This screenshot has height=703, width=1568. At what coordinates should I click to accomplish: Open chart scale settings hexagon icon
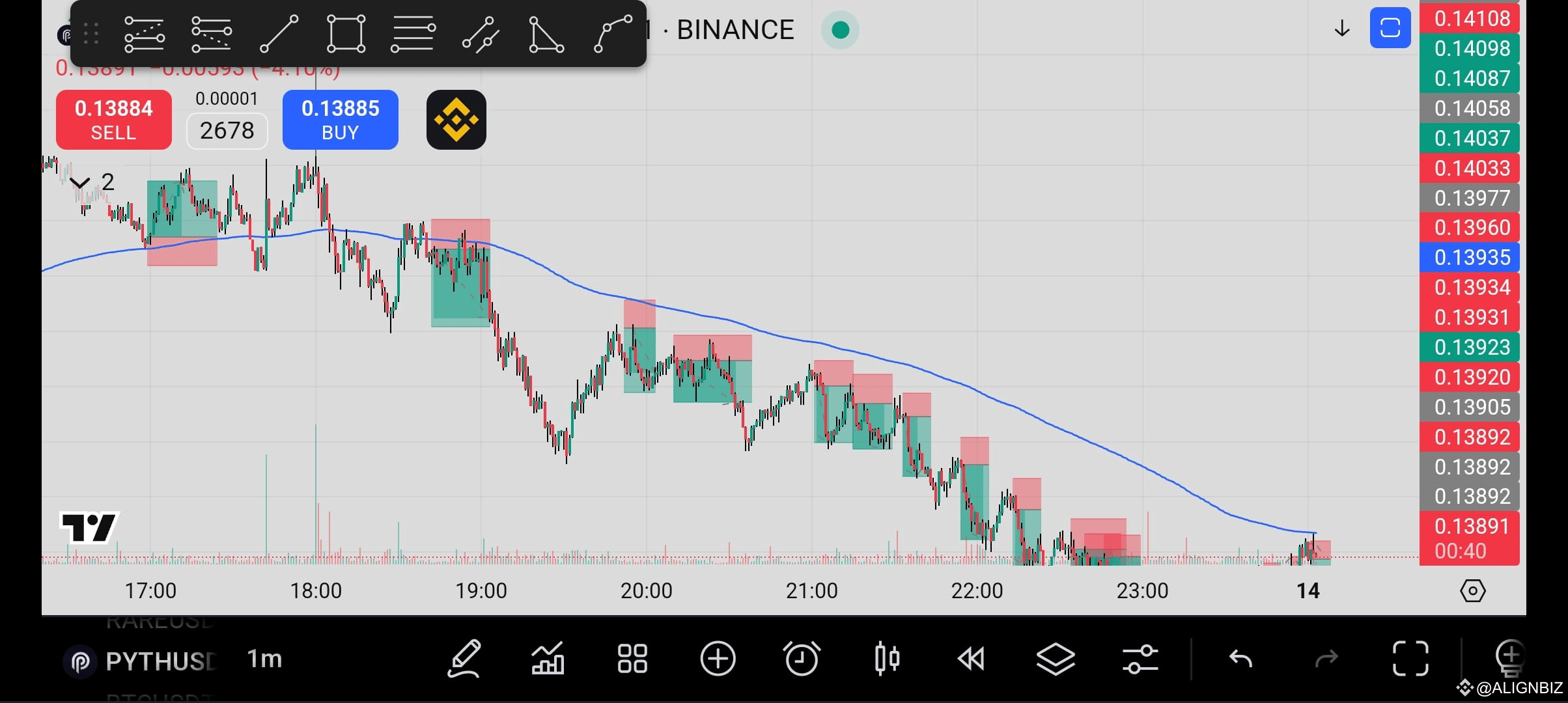point(1472,591)
